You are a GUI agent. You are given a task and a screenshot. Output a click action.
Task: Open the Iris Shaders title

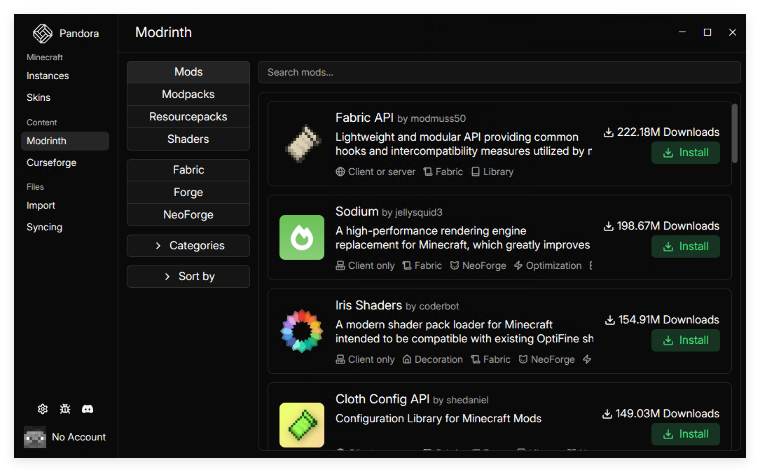368,305
